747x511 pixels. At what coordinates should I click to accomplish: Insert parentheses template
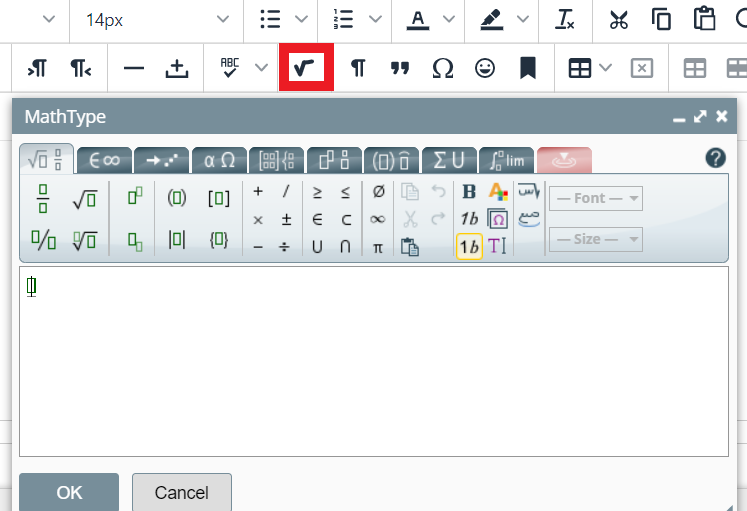[x=177, y=197]
